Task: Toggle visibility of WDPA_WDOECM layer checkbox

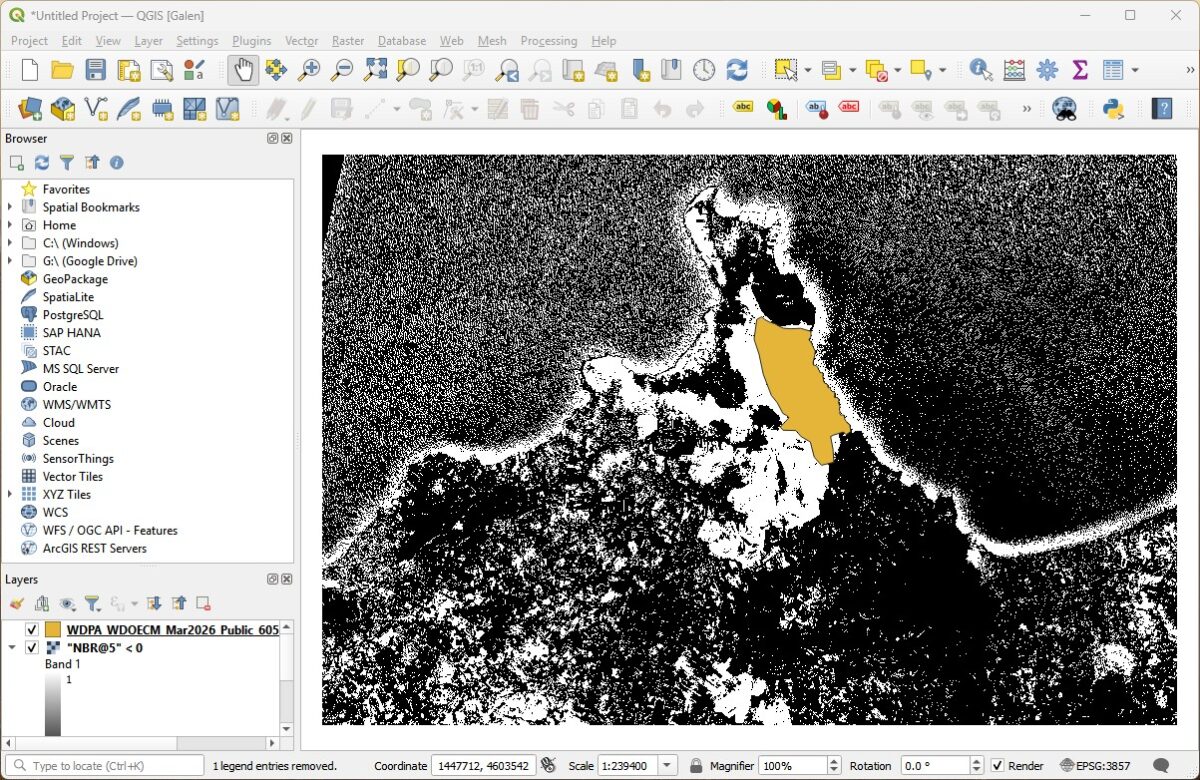Action: (x=32, y=630)
